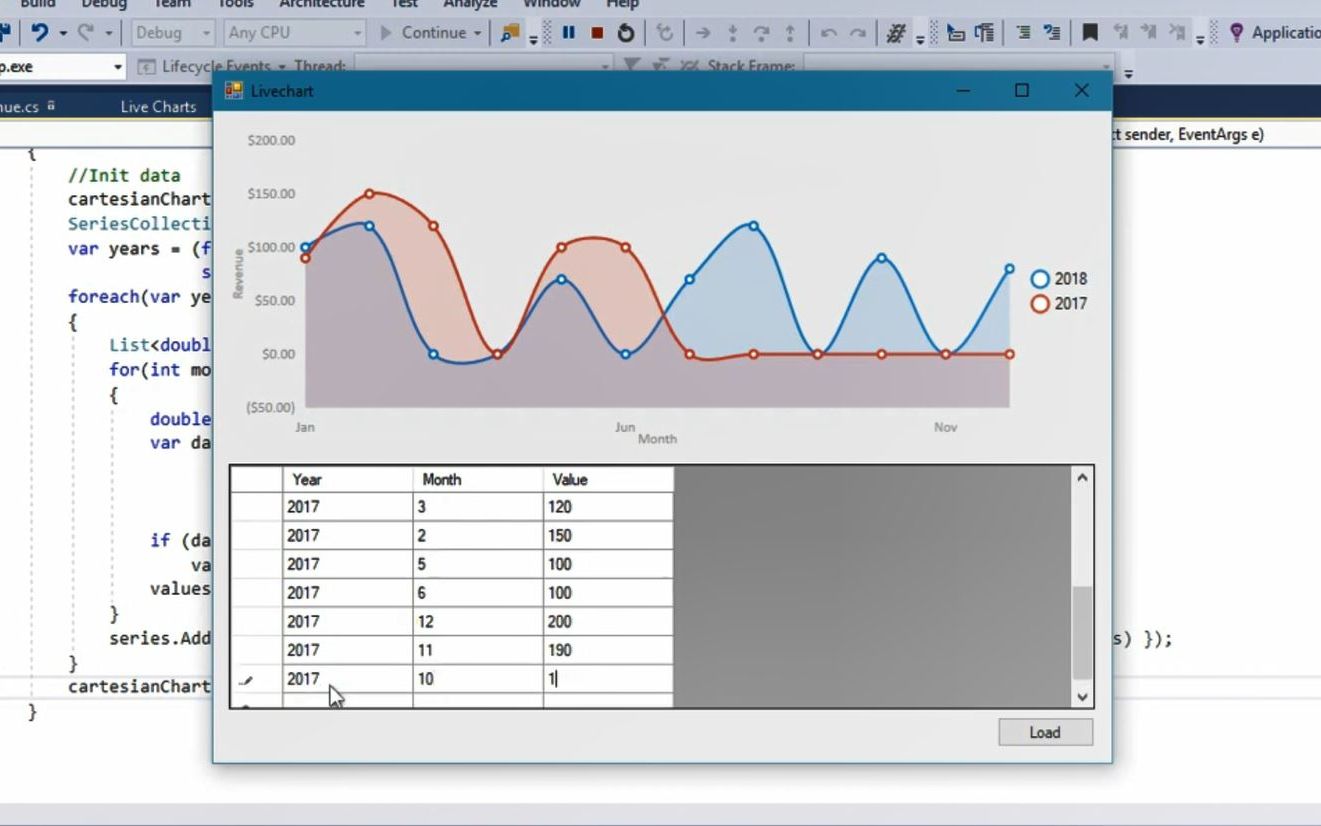Toggle a bookmark with the bookmark icon

tap(1090, 32)
